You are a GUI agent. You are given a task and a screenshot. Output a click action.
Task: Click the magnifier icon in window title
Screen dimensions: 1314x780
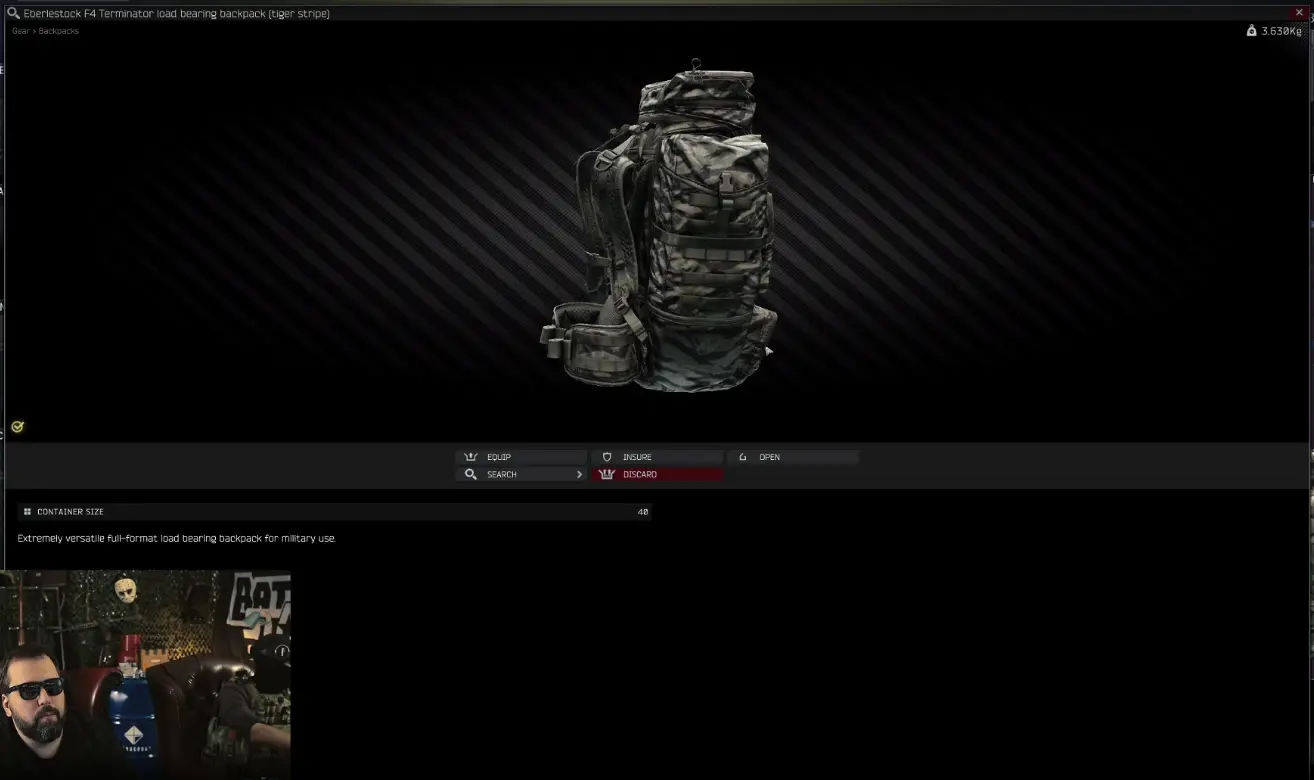coord(14,13)
